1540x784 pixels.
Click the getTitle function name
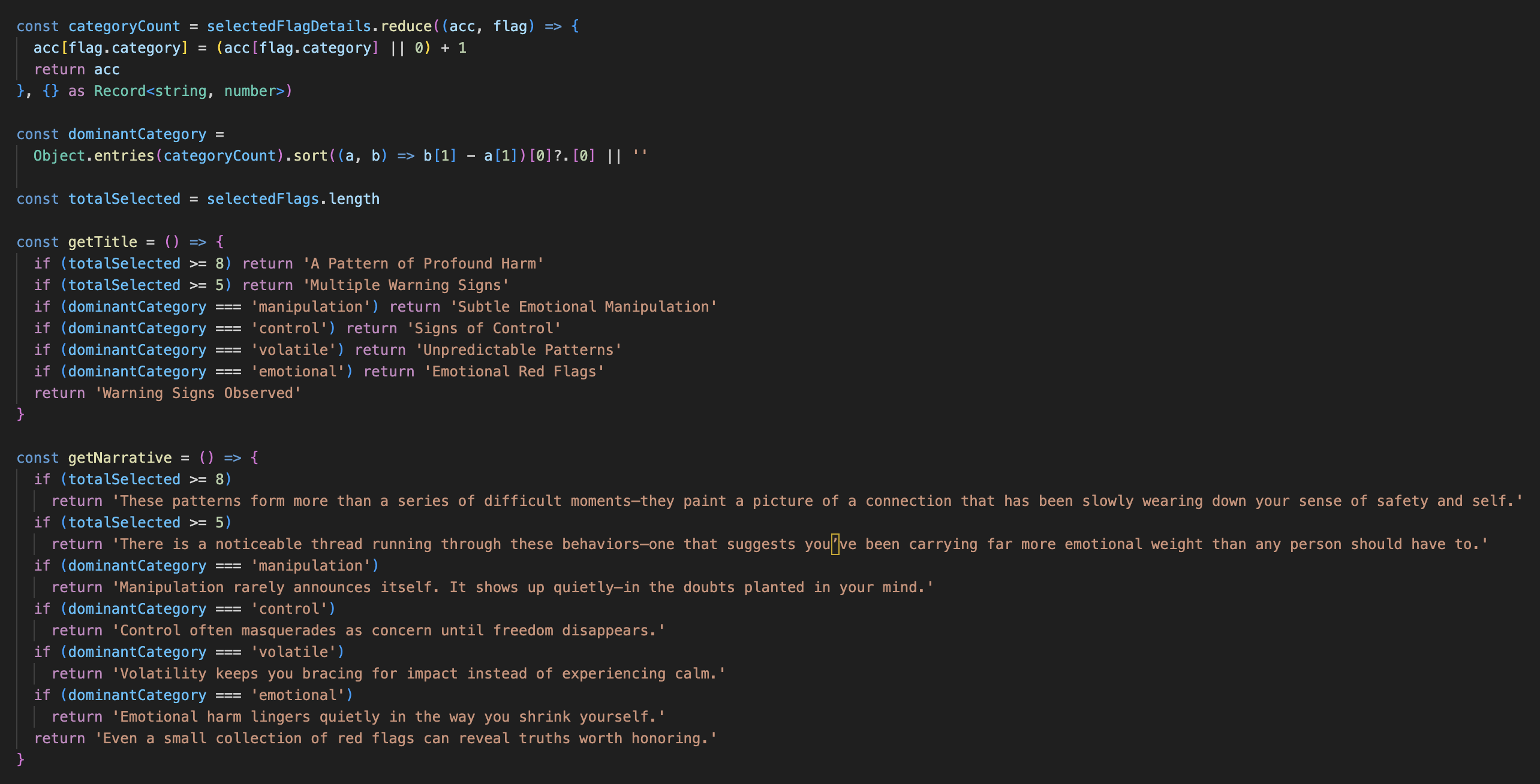103,242
